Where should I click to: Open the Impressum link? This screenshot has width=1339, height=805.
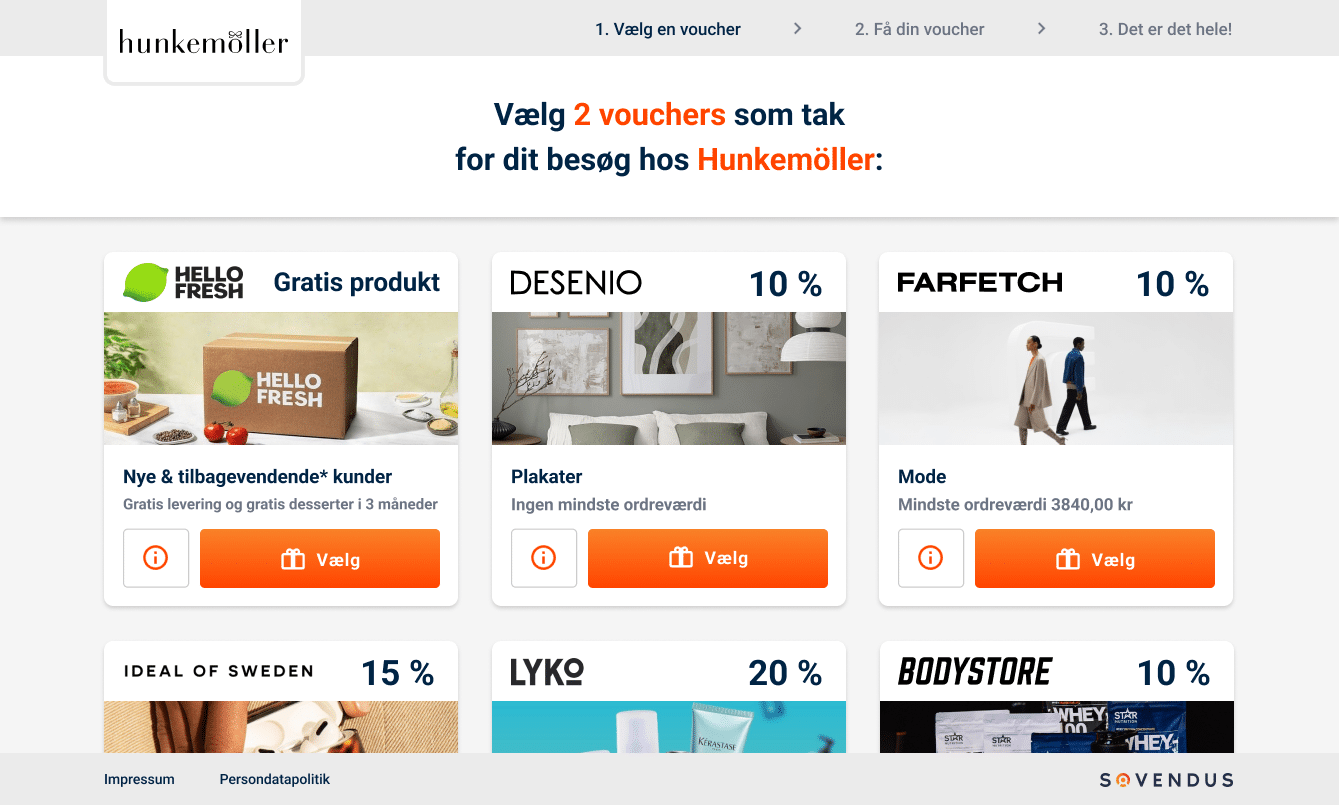(x=139, y=779)
